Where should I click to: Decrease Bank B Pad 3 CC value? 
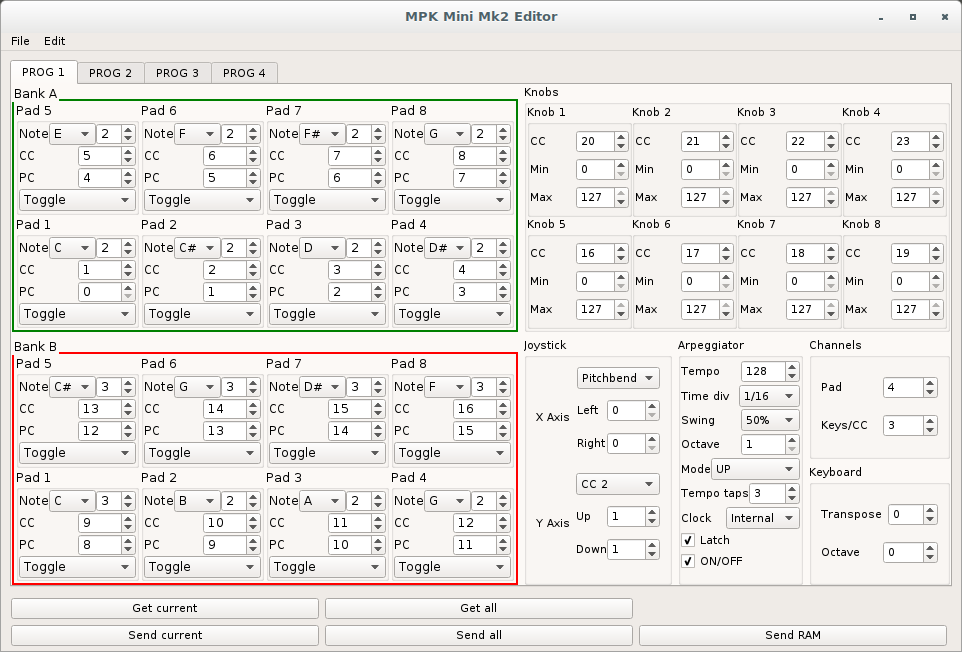[378, 528]
